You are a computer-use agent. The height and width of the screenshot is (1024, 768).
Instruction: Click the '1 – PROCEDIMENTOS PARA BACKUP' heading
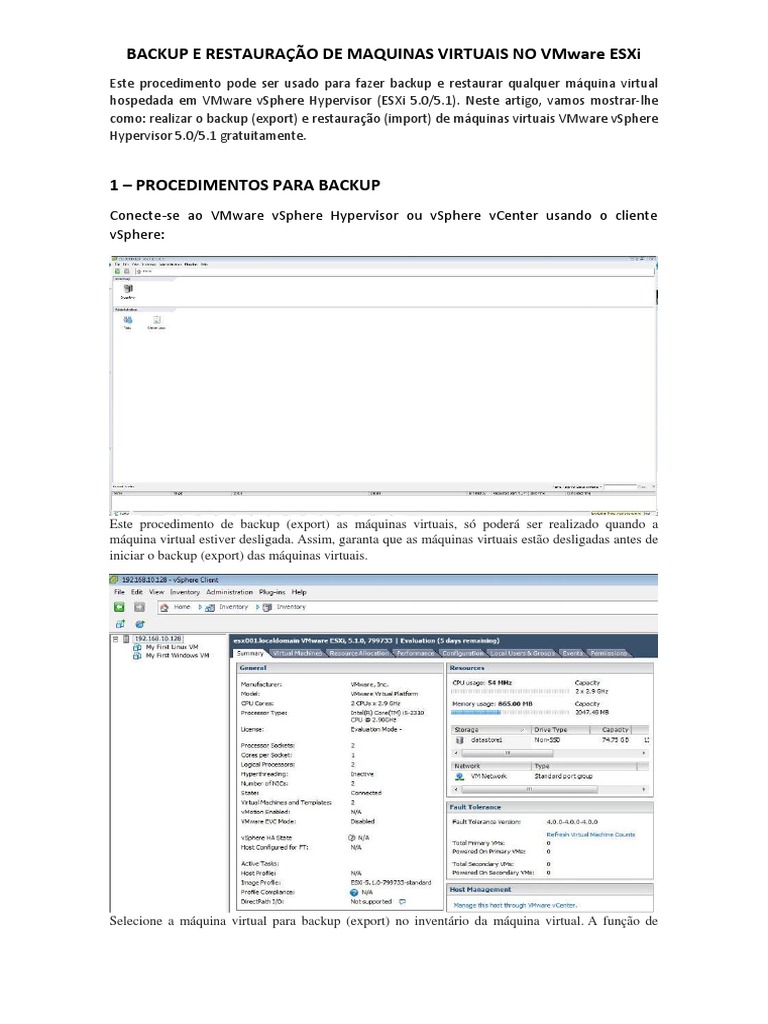coord(245,185)
